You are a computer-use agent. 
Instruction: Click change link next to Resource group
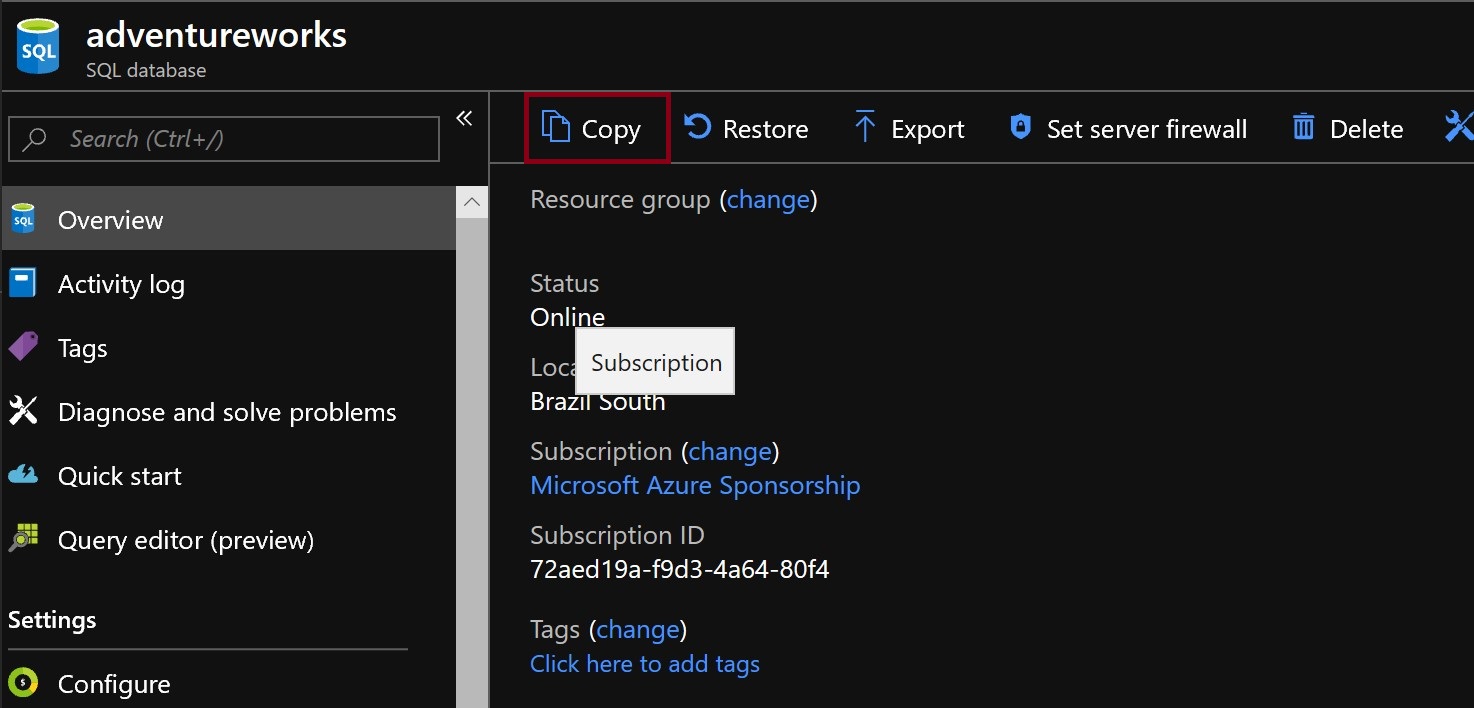pyautogui.click(x=768, y=200)
